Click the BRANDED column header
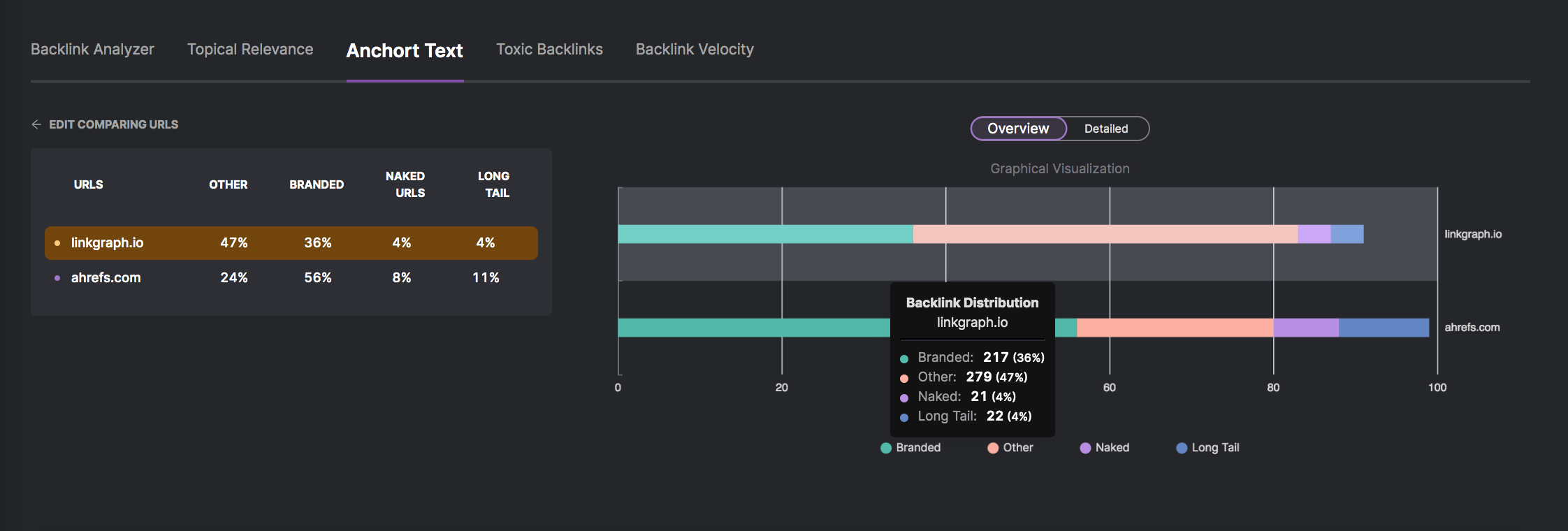Image resolution: width=1568 pixels, height=531 pixels. pos(317,184)
